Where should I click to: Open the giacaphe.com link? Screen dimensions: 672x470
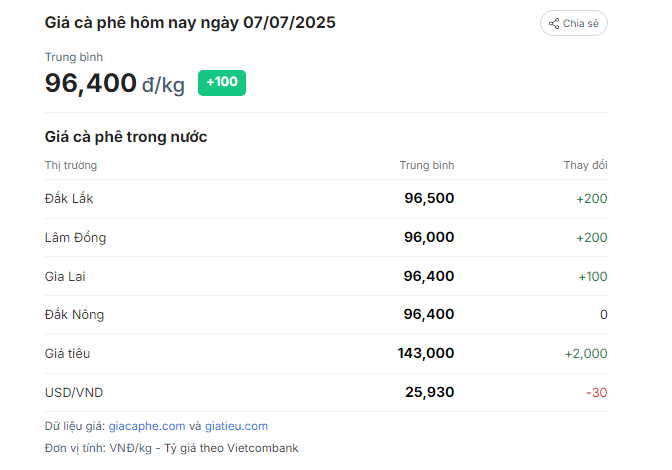[147, 426]
